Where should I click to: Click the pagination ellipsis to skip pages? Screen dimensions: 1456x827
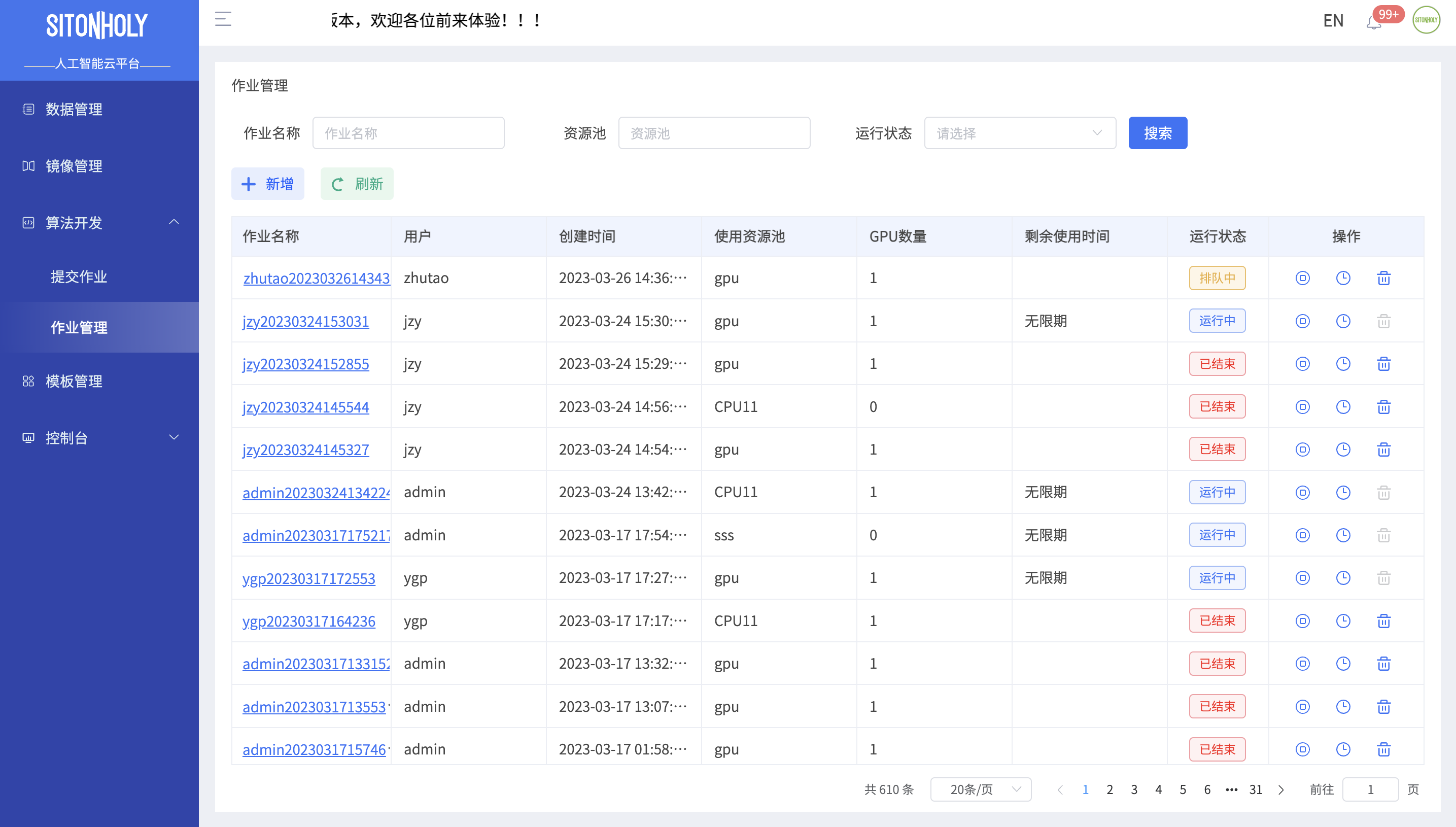coord(1231,789)
